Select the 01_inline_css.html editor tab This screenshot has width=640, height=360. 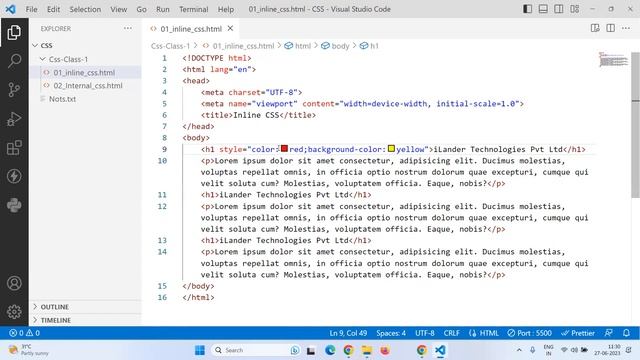(x=191, y=29)
